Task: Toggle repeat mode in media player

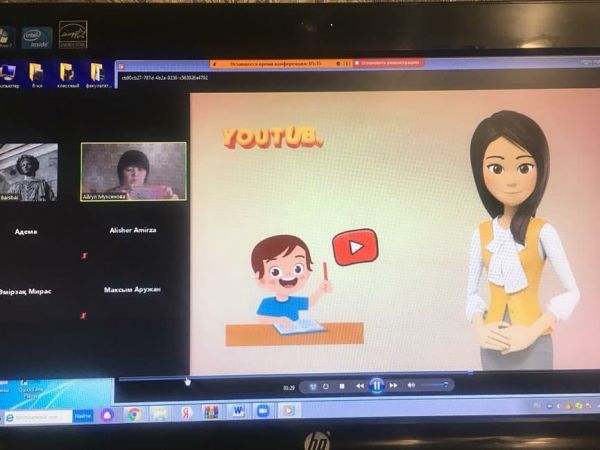Action: [326, 385]
